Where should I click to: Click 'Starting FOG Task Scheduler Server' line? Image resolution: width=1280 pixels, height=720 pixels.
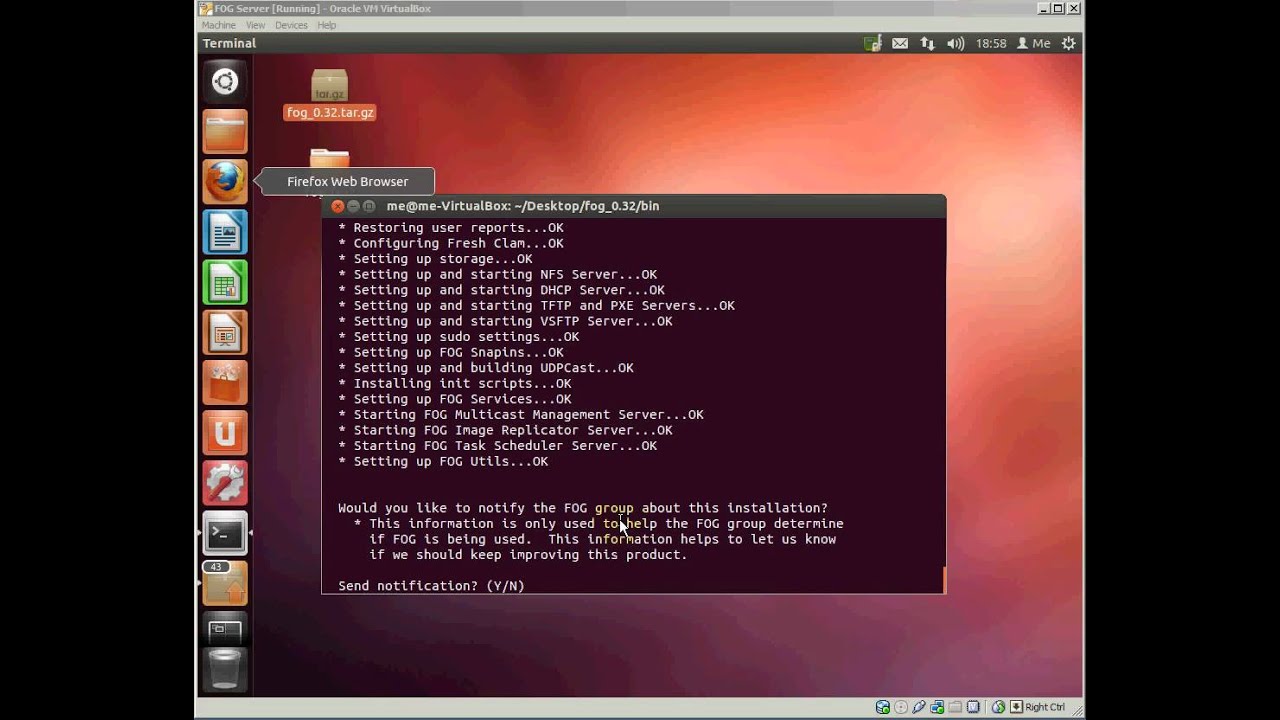click(x=497, y=446)
